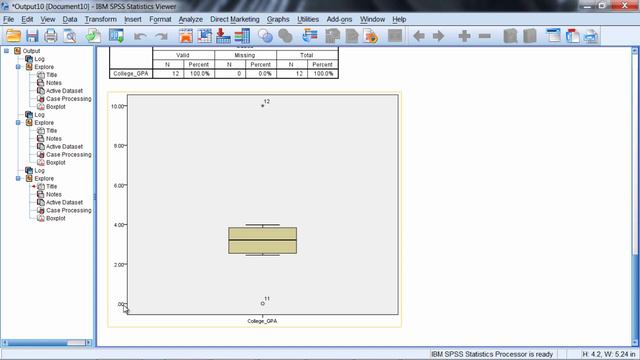This screenshot has height=360, width=640.
Task: Select the Title item marked with red arrow
Action: pos(51,186)
